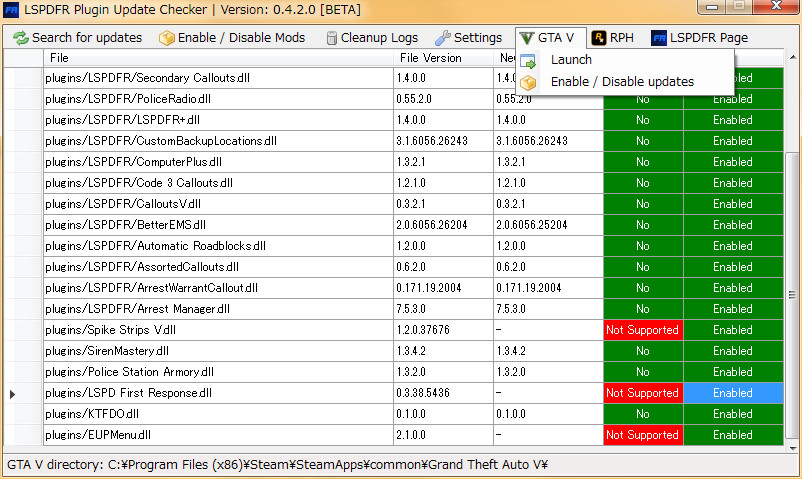Toggle Enabled status for LSPD First Response.dll
This screenshot has width=802, height=479.
(733, 393)
